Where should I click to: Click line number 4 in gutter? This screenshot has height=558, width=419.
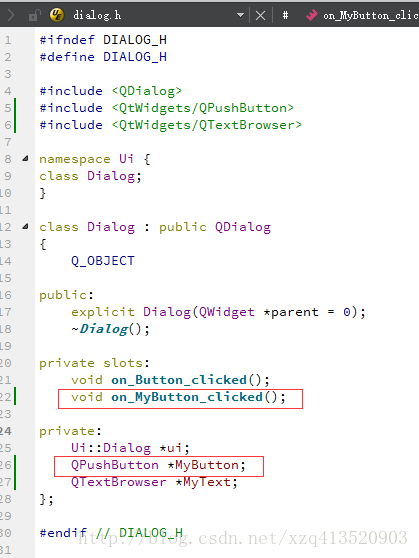(8, 91)
